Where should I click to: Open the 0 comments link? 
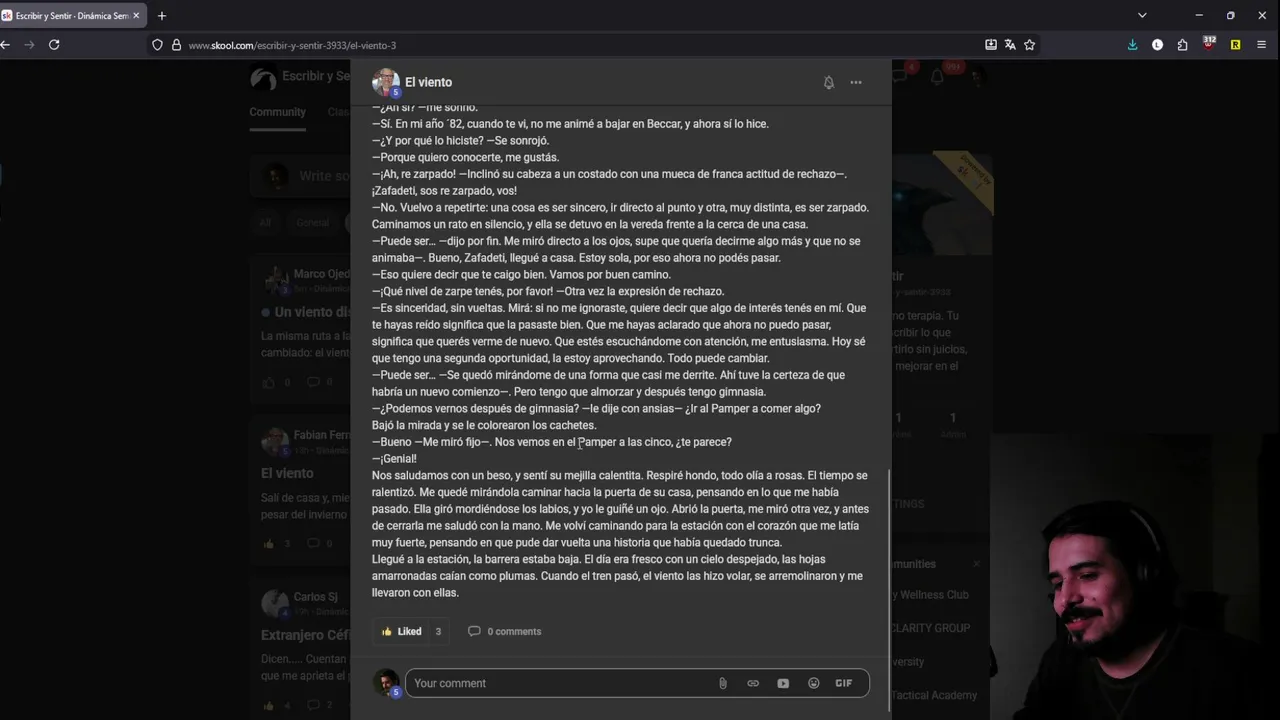pos(505,631)
